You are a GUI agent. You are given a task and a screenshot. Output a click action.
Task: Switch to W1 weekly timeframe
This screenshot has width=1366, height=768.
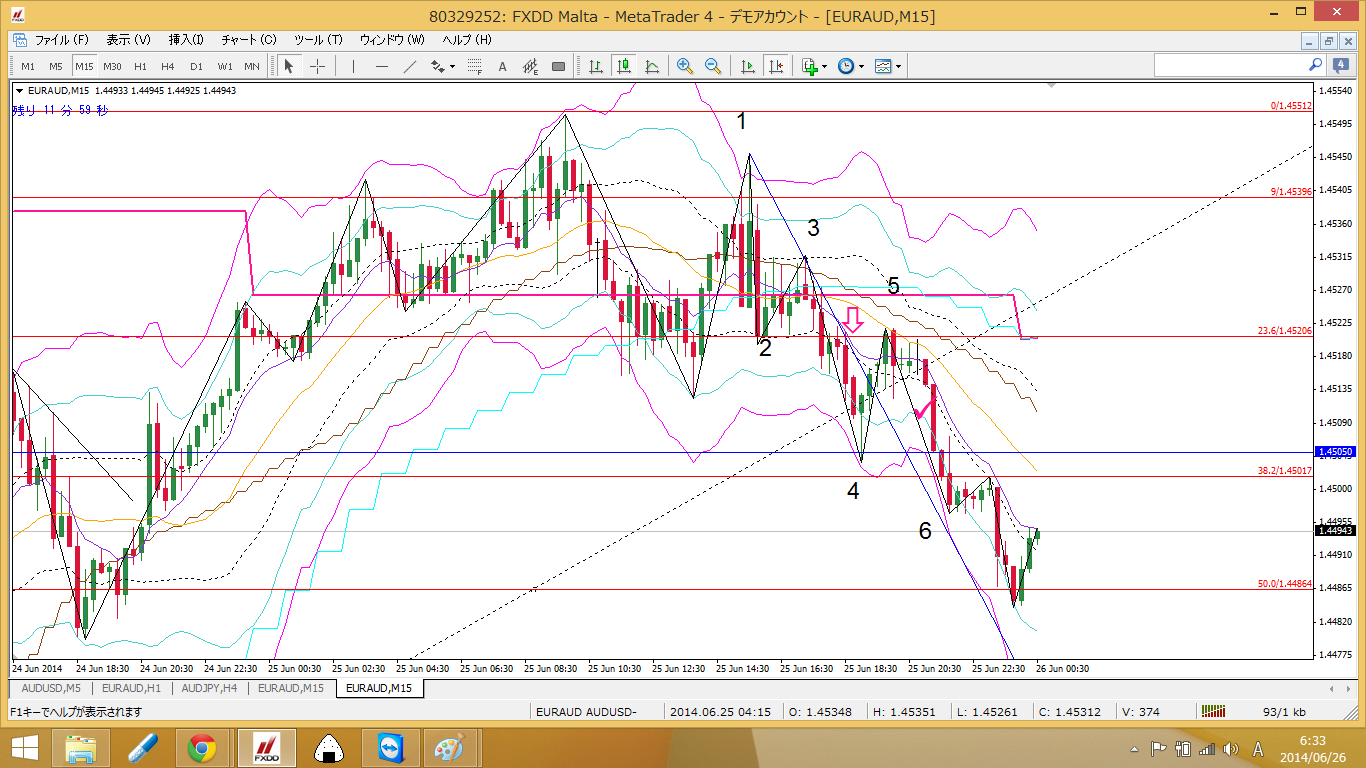pyautogui.click(x=225, y=66)
